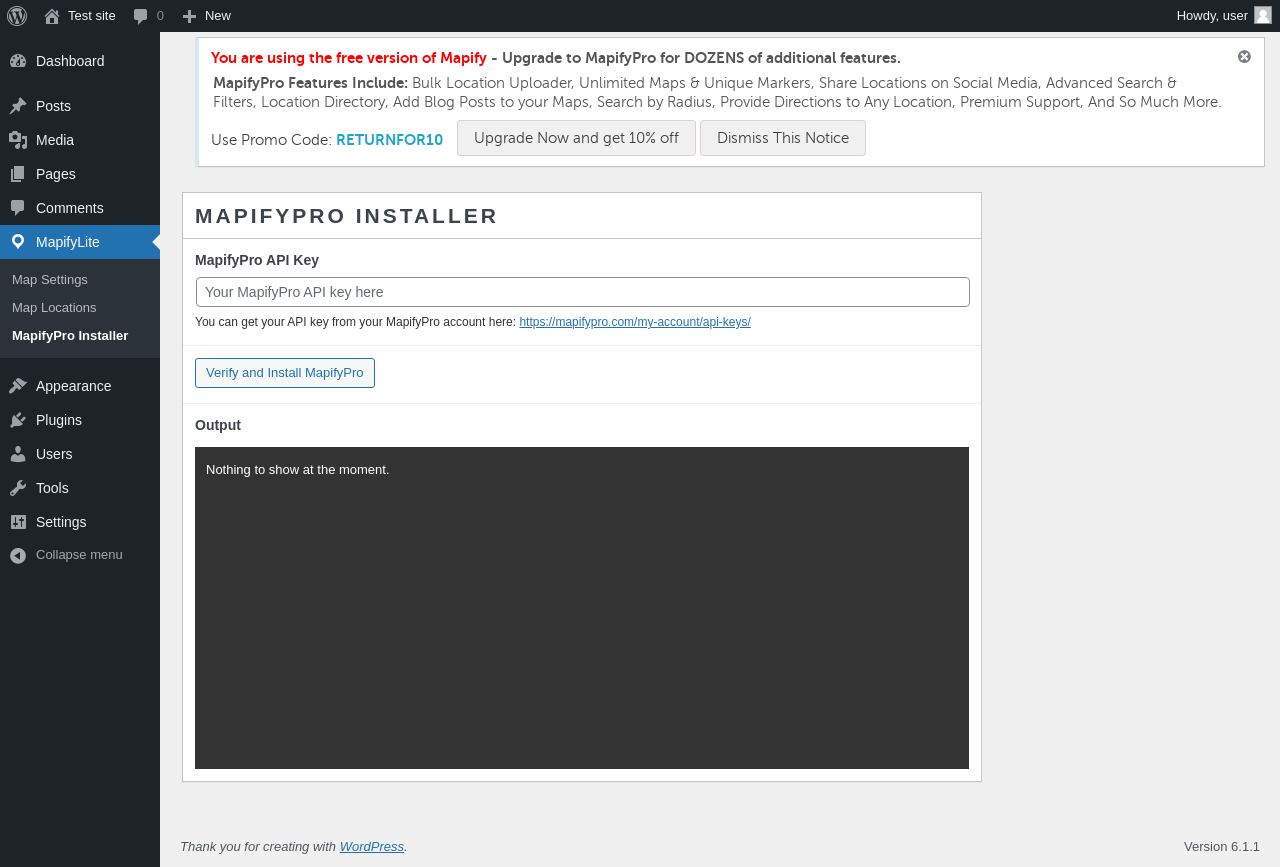The image size is (1280, 867).
Task: Click the Users person icon
Action: pos(18,454)
